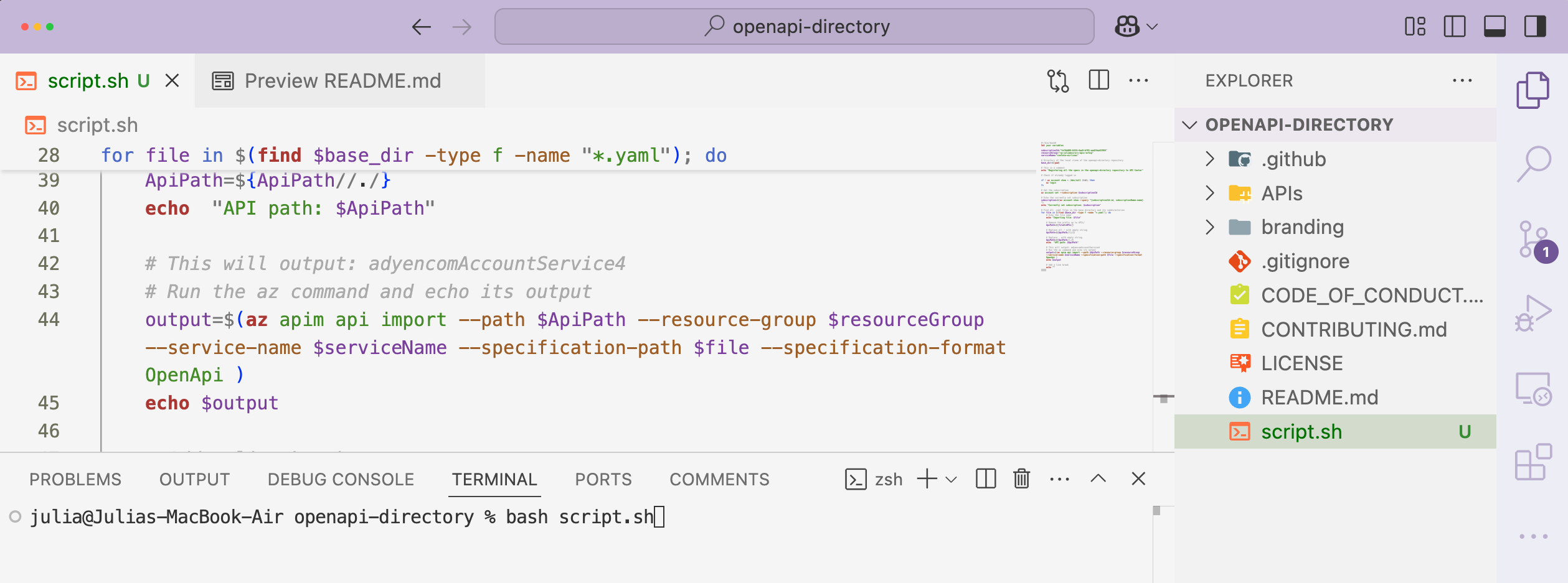
Task: Split the terminal
Action: pos(986,478)
